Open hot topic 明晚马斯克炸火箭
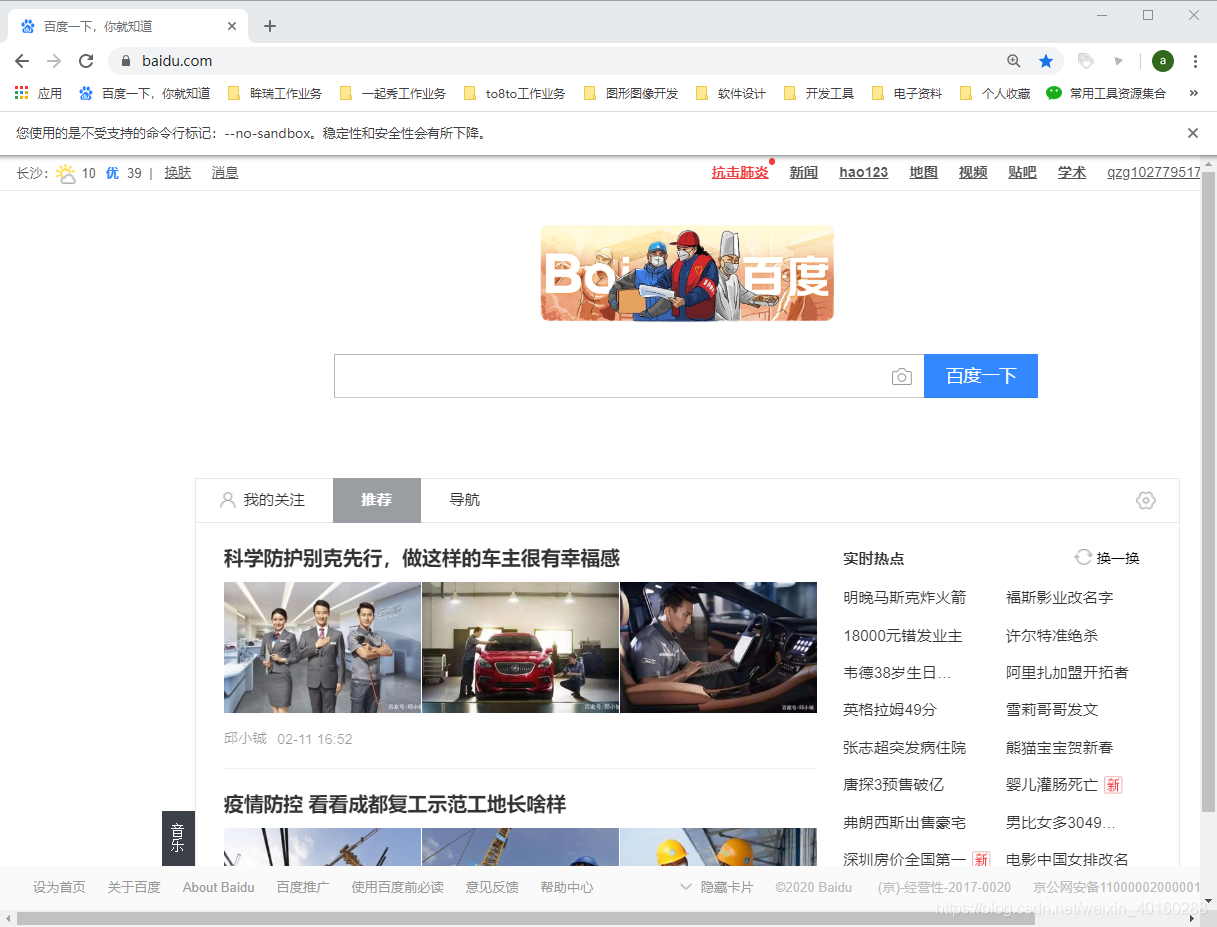 click(905, 597)
